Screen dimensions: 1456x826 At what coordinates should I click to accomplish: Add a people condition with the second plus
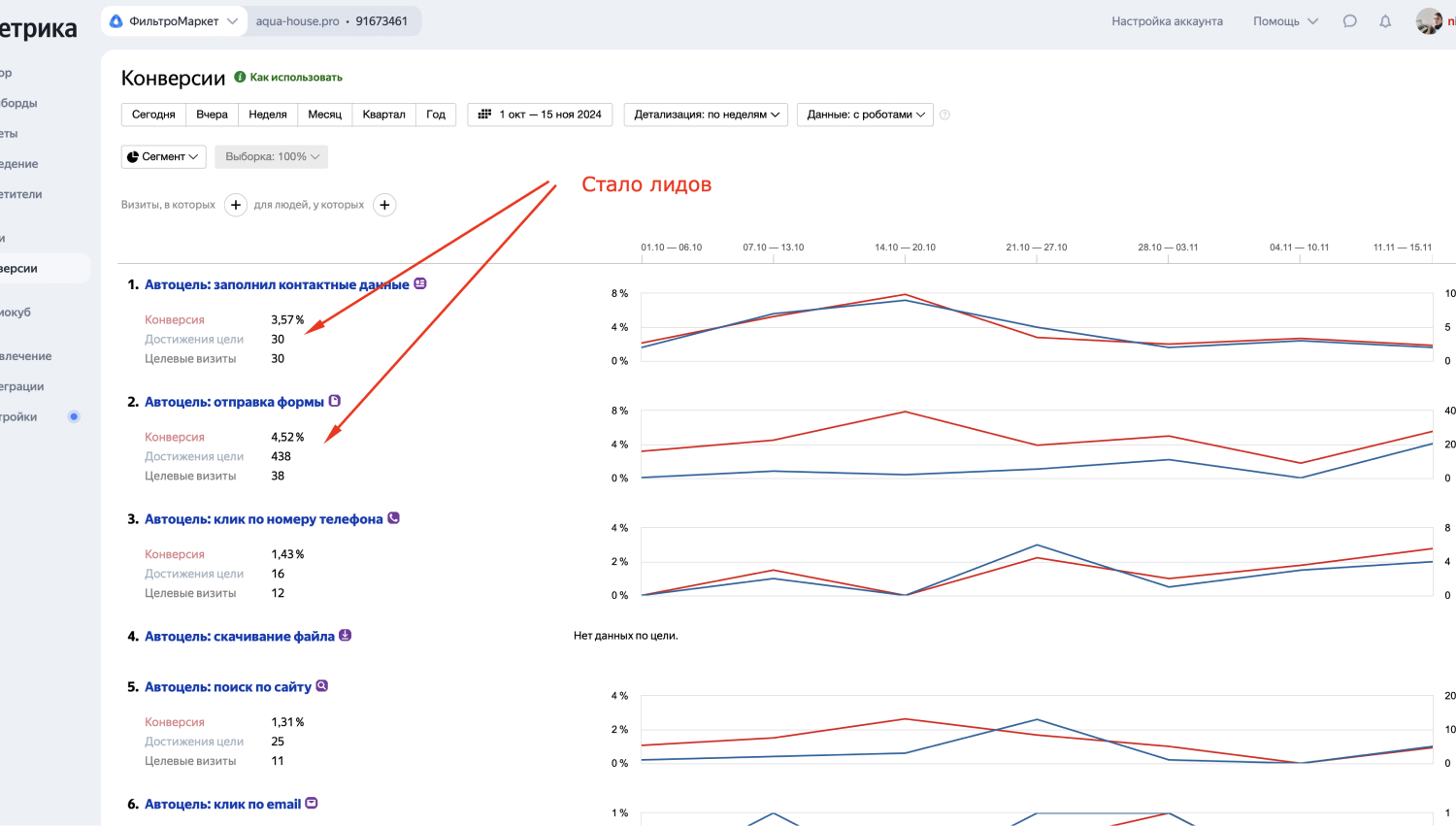(x=385, y=205)
